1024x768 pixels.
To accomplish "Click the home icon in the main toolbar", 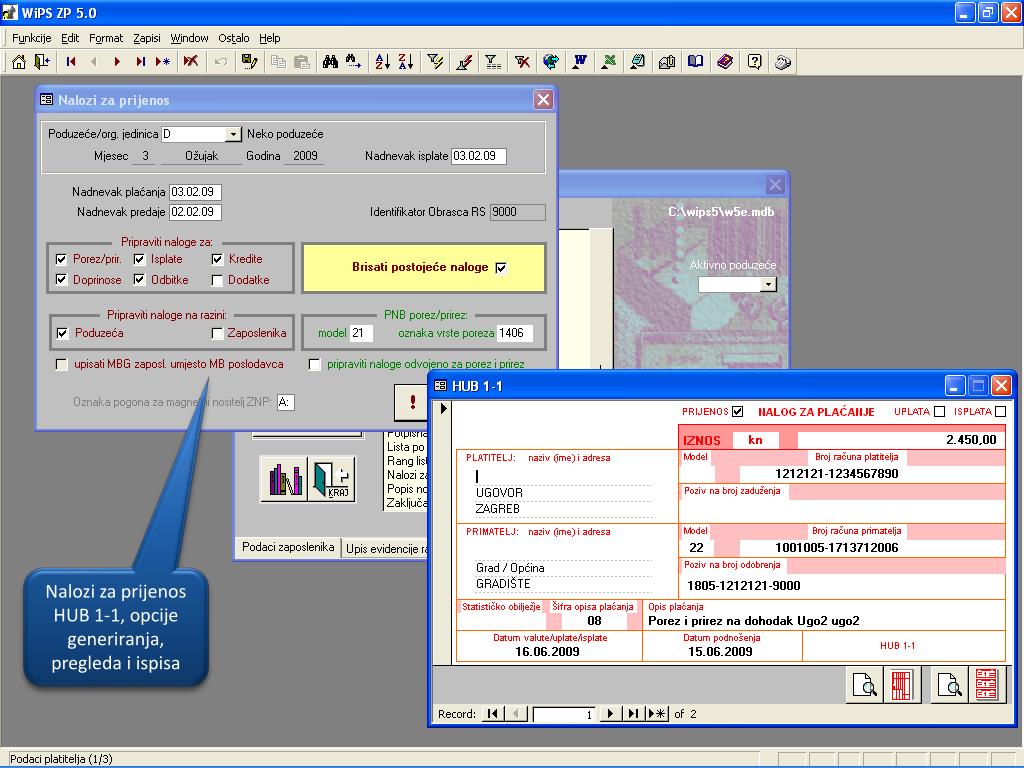I will [x=19, y=62].
